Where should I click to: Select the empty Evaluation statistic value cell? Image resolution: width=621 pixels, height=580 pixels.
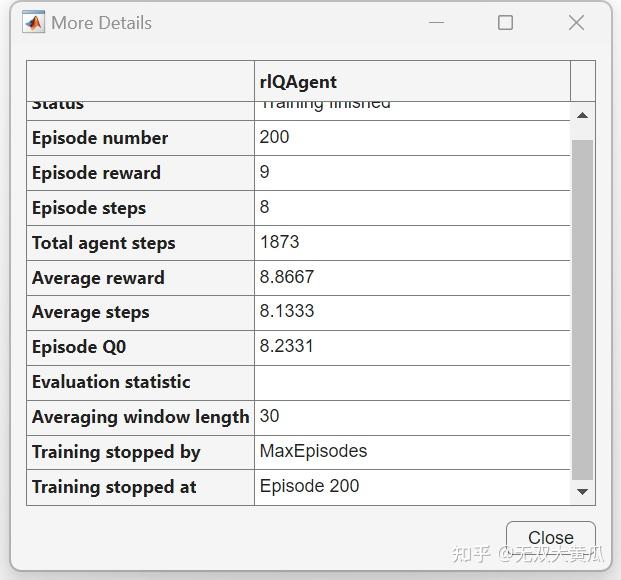412,382
